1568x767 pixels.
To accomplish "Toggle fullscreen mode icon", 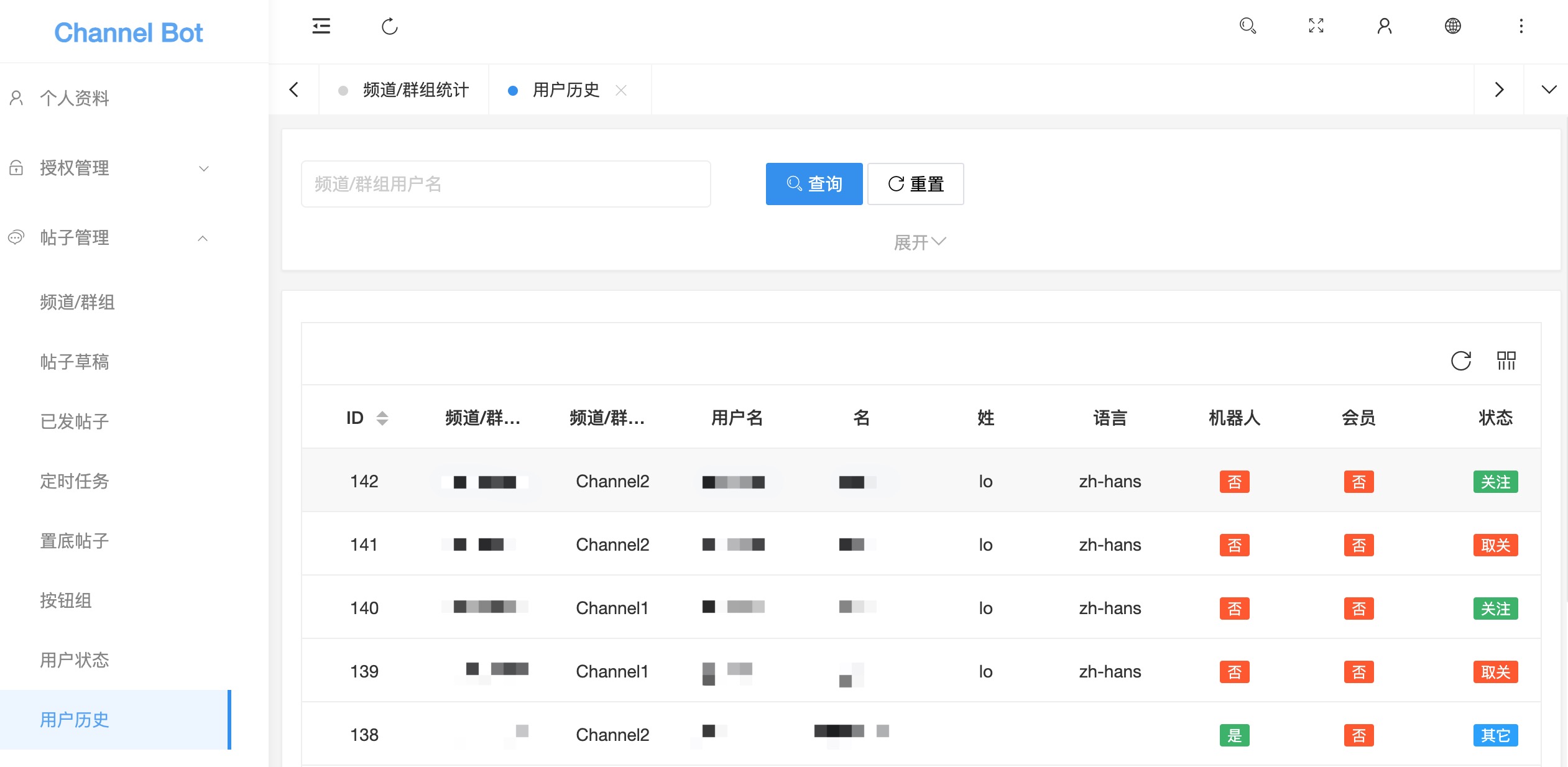I will click(1316, 25).
